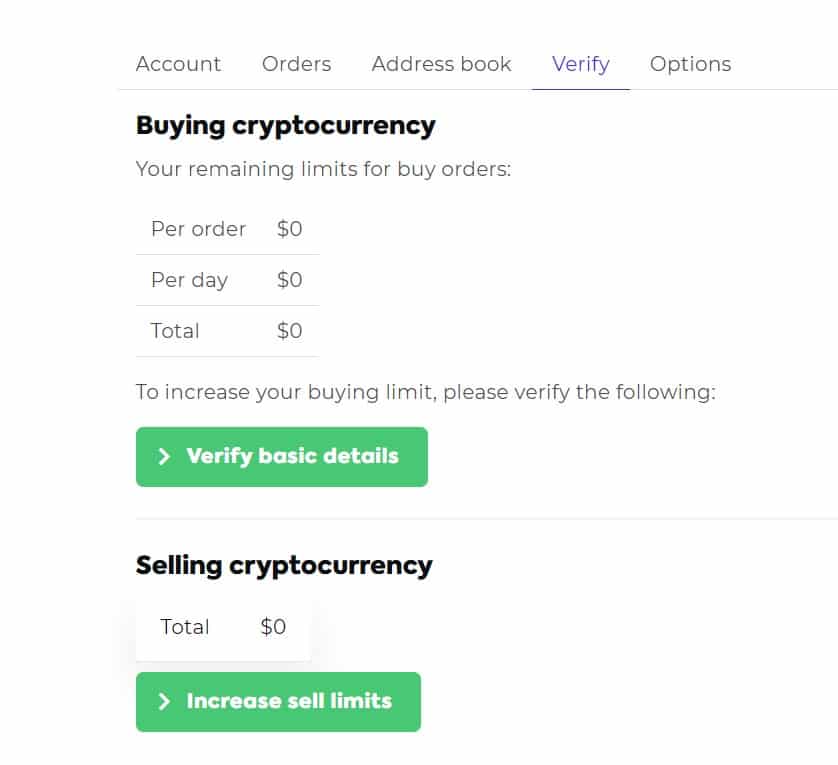Image resolution: width=838 pixels, height=765 pixels.
Task: Click the $0 value for Per order
Action: 289,229
